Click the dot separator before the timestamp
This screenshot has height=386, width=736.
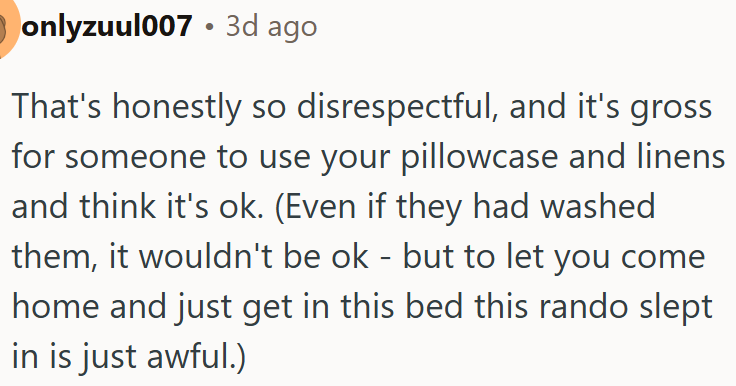click(x=209, y=27)
